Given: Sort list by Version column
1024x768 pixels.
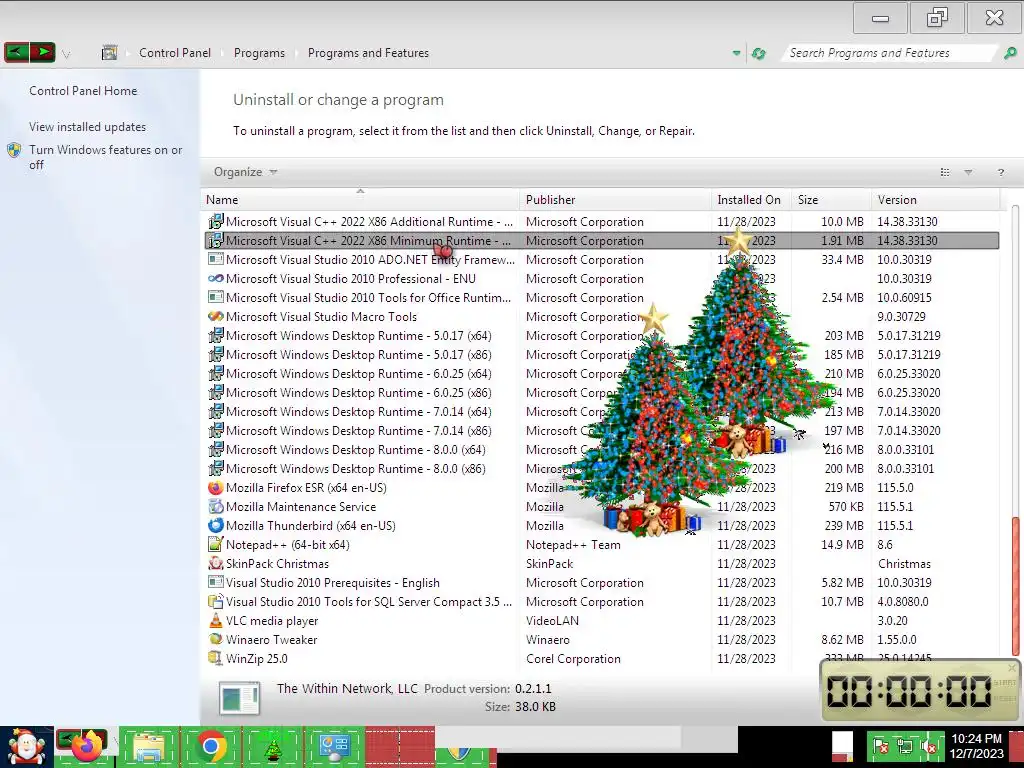Looking at the screenshot, I should point(935,200).
